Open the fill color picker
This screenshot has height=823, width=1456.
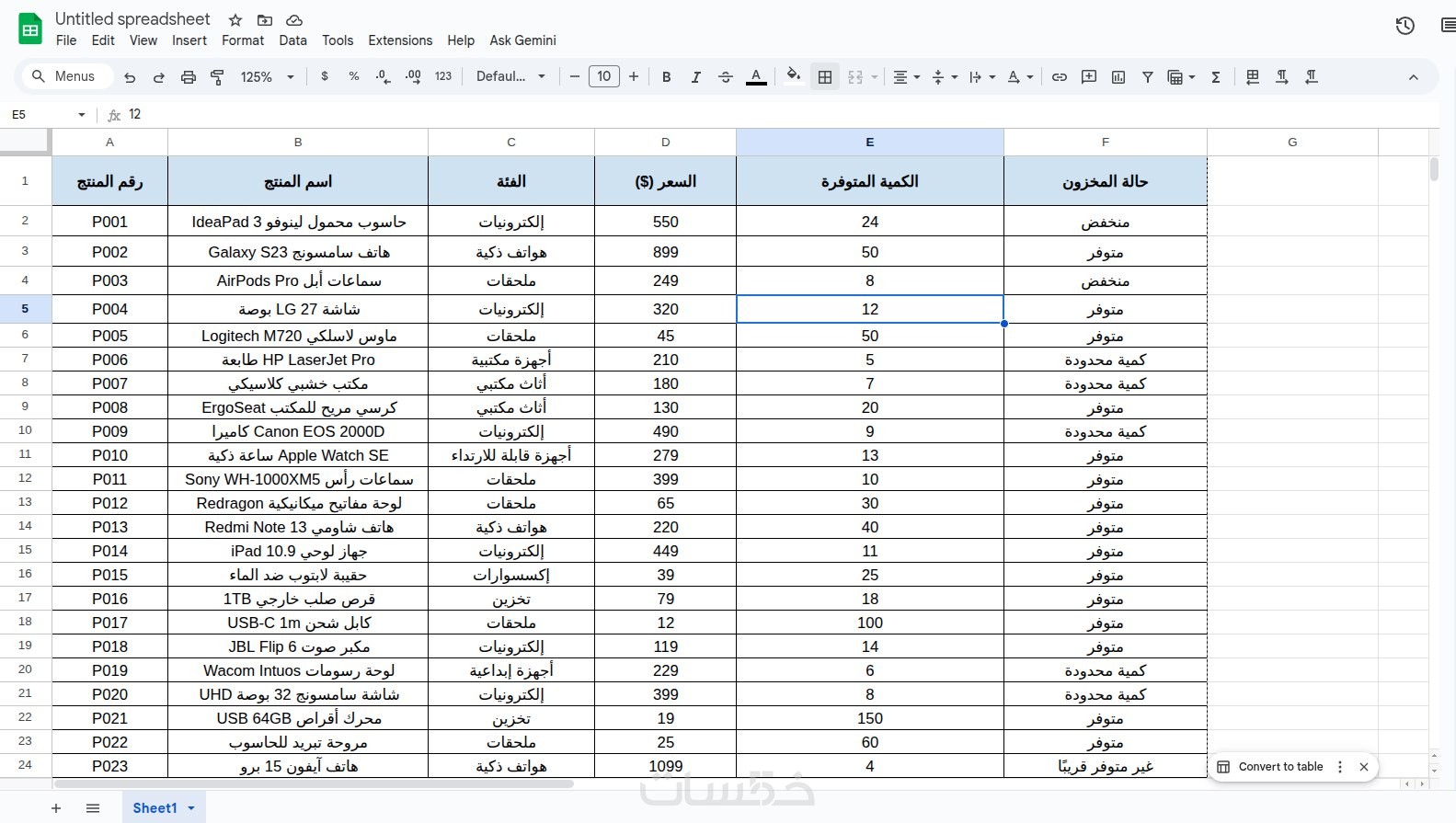[x=793, y=76]
